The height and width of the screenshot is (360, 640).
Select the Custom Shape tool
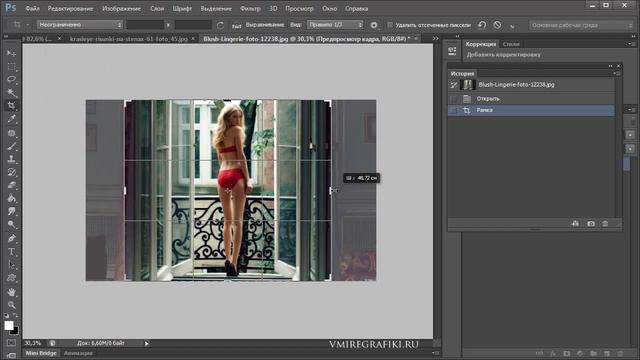(x=11, y=278)
